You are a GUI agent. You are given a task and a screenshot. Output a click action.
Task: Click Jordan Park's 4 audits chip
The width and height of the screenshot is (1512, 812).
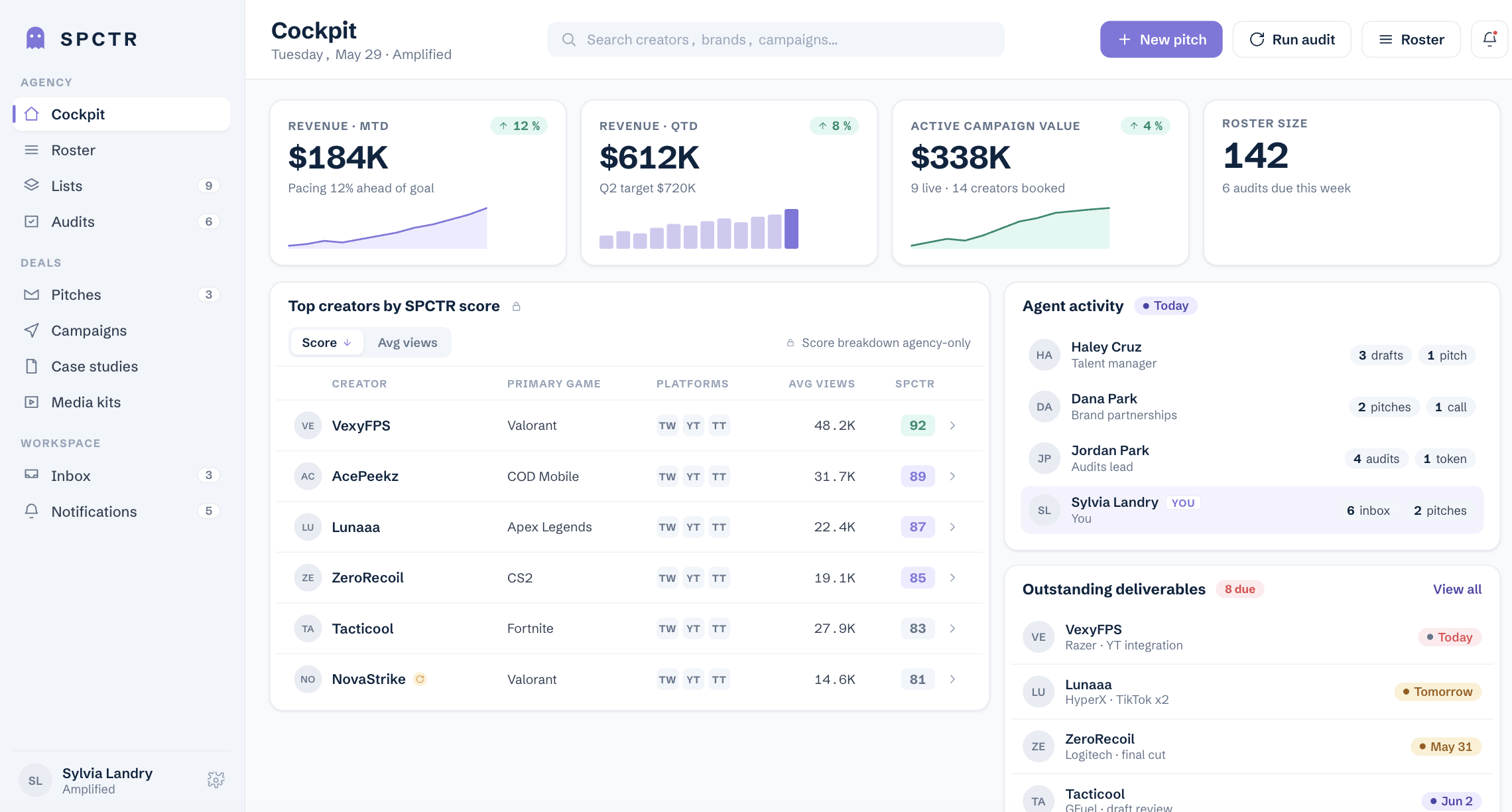1376,459
